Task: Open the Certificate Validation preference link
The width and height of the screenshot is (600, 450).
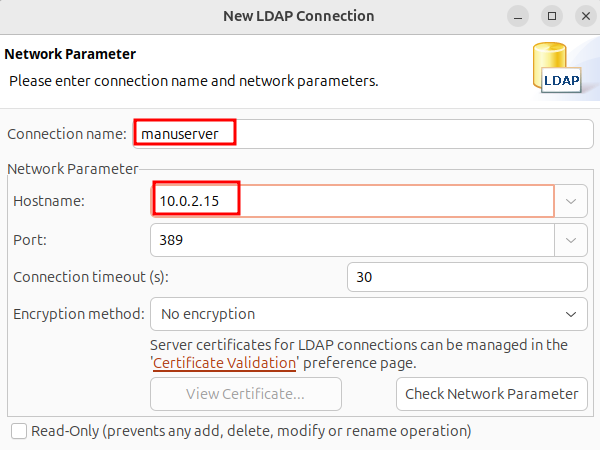Action: pos(225,363)
